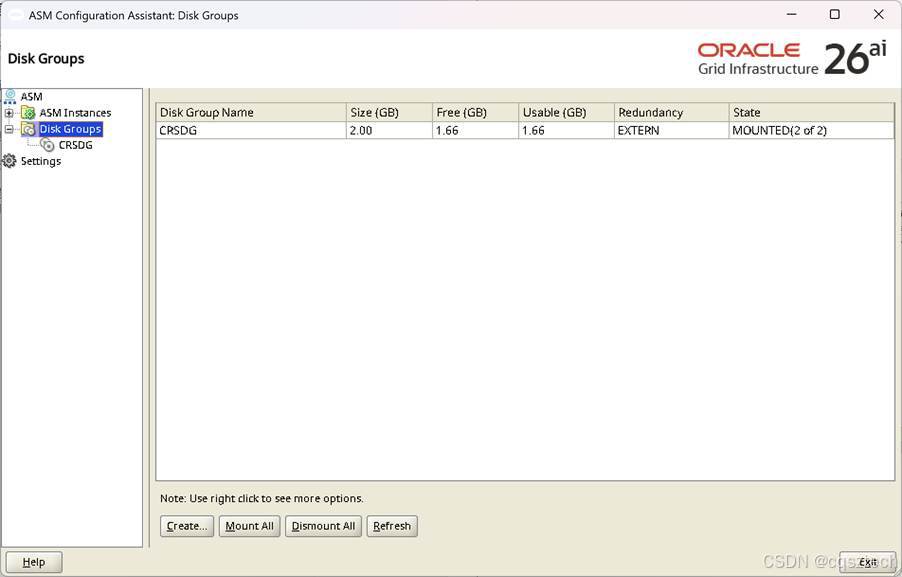Collapse the Disk Groups tree node
This screenshot has height=577, width=902.
(9, 129)
